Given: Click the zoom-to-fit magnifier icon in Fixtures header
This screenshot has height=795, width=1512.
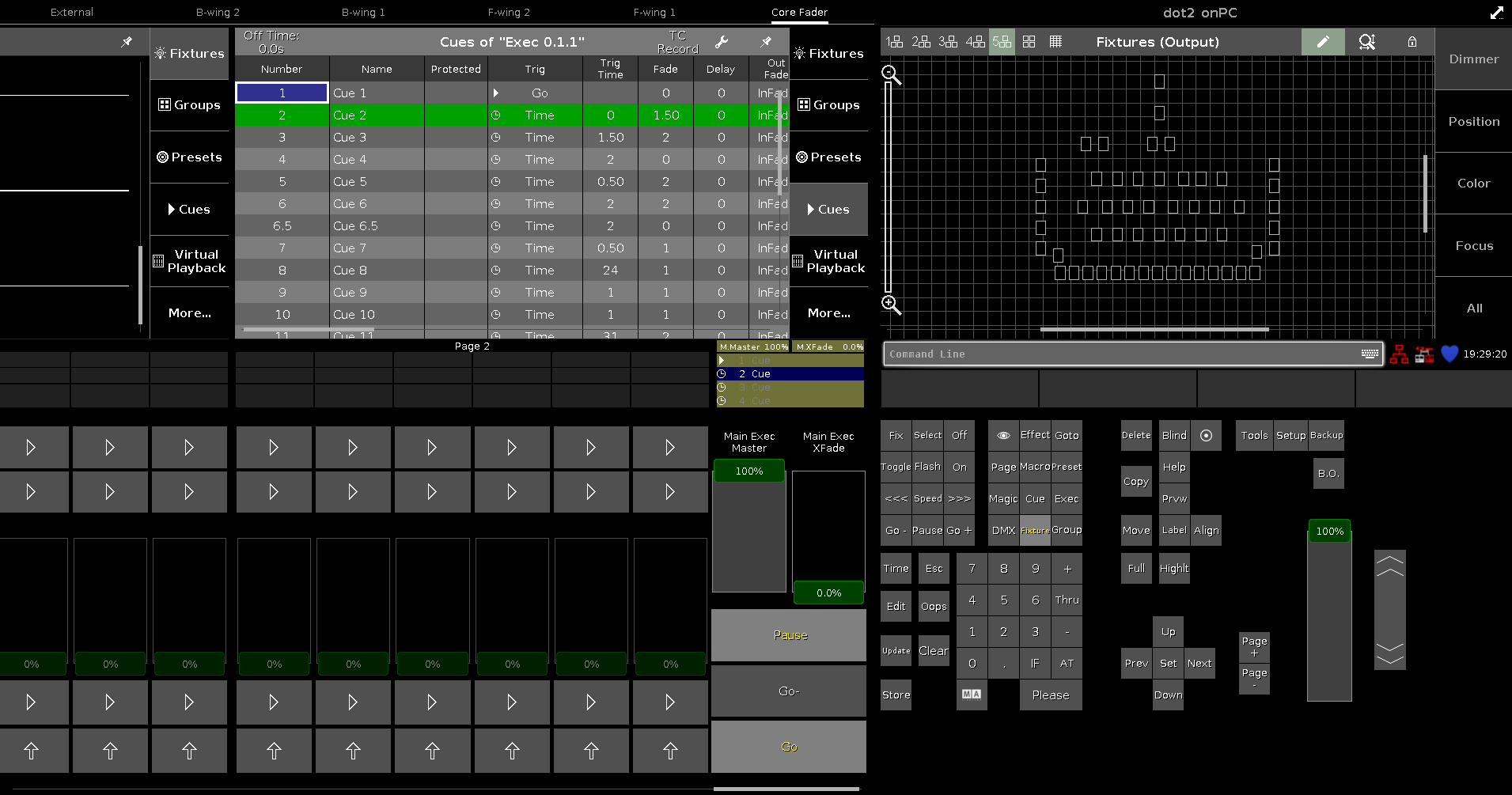Looking at the screenshot, I should (1366, 42).
